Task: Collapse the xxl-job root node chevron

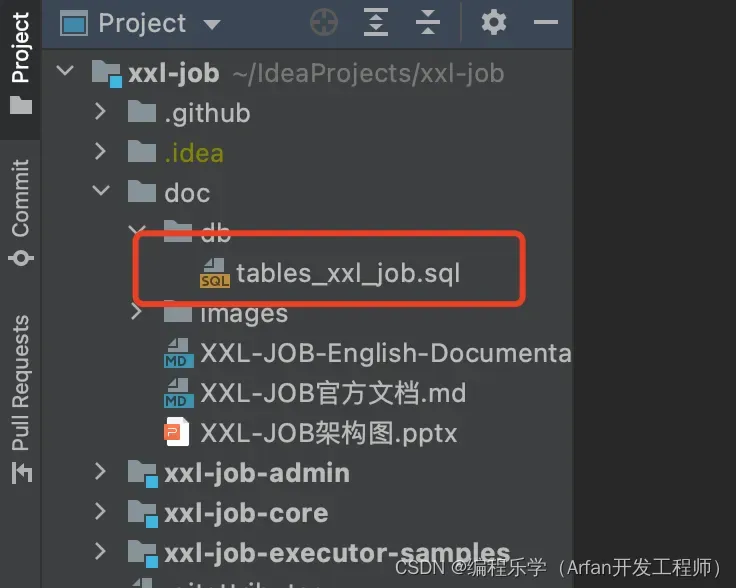Action: point(65,71)
